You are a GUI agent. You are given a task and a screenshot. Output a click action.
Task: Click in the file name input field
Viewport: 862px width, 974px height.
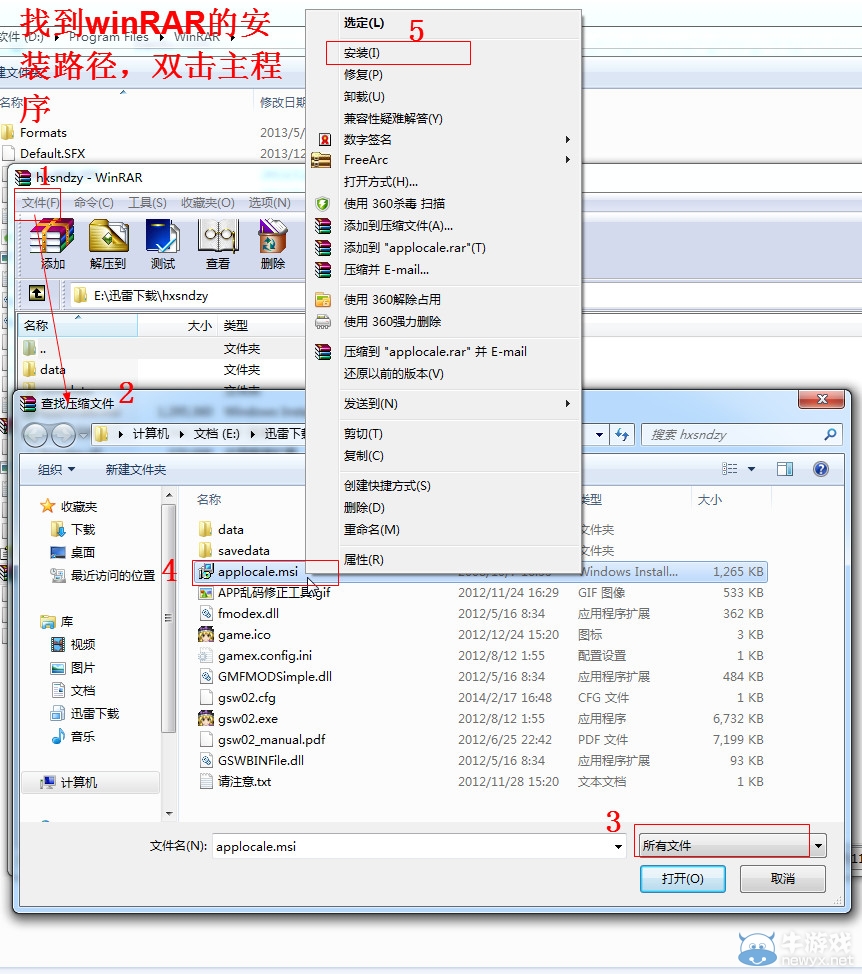click(412, 847)
